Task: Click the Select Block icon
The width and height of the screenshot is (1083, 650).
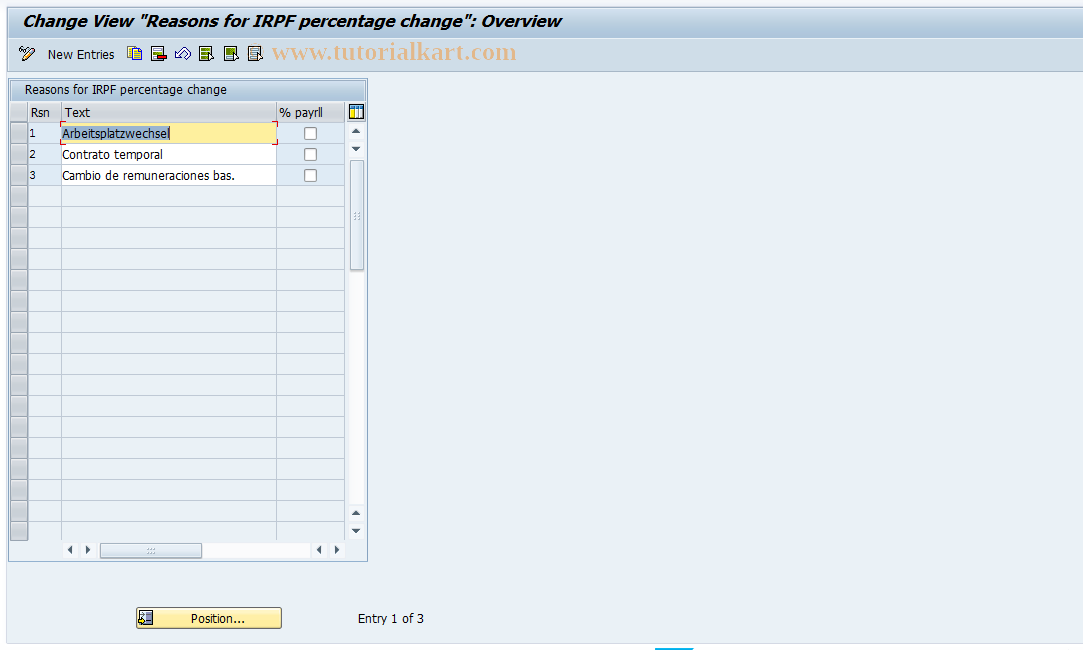Action: coord(231,53)
